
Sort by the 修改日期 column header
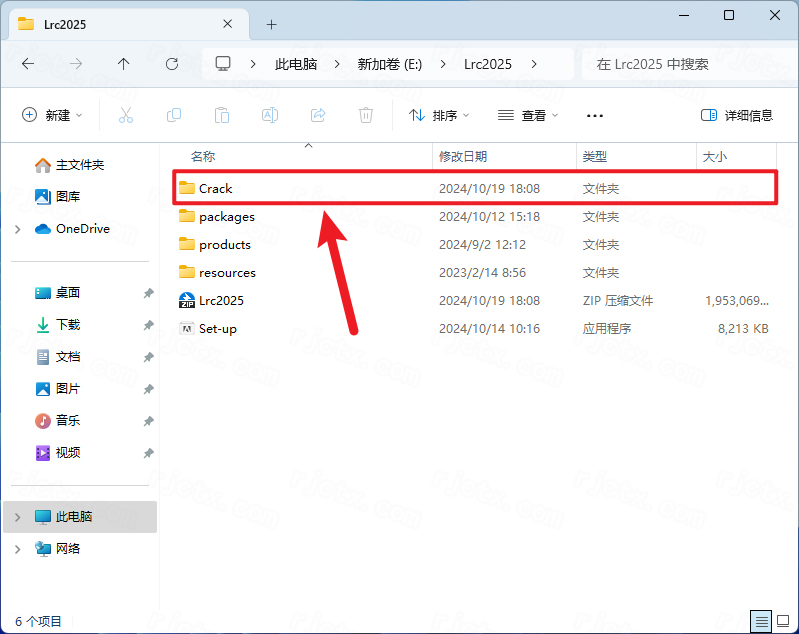coord(463,157)
